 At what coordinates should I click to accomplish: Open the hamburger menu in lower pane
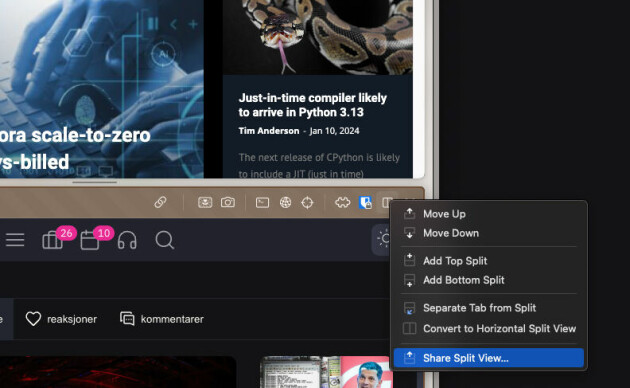click(15, 240)
